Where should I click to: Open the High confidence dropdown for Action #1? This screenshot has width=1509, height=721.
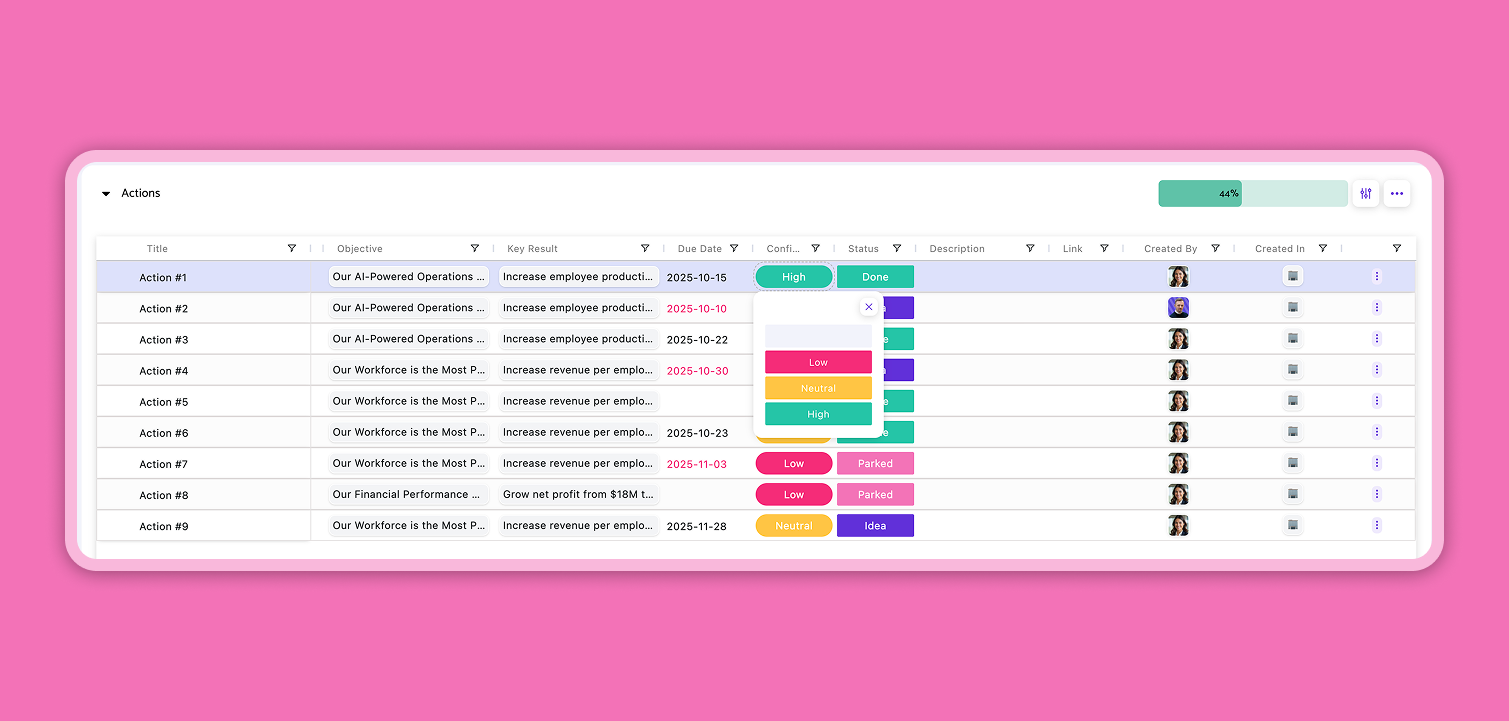pos(794,277)
